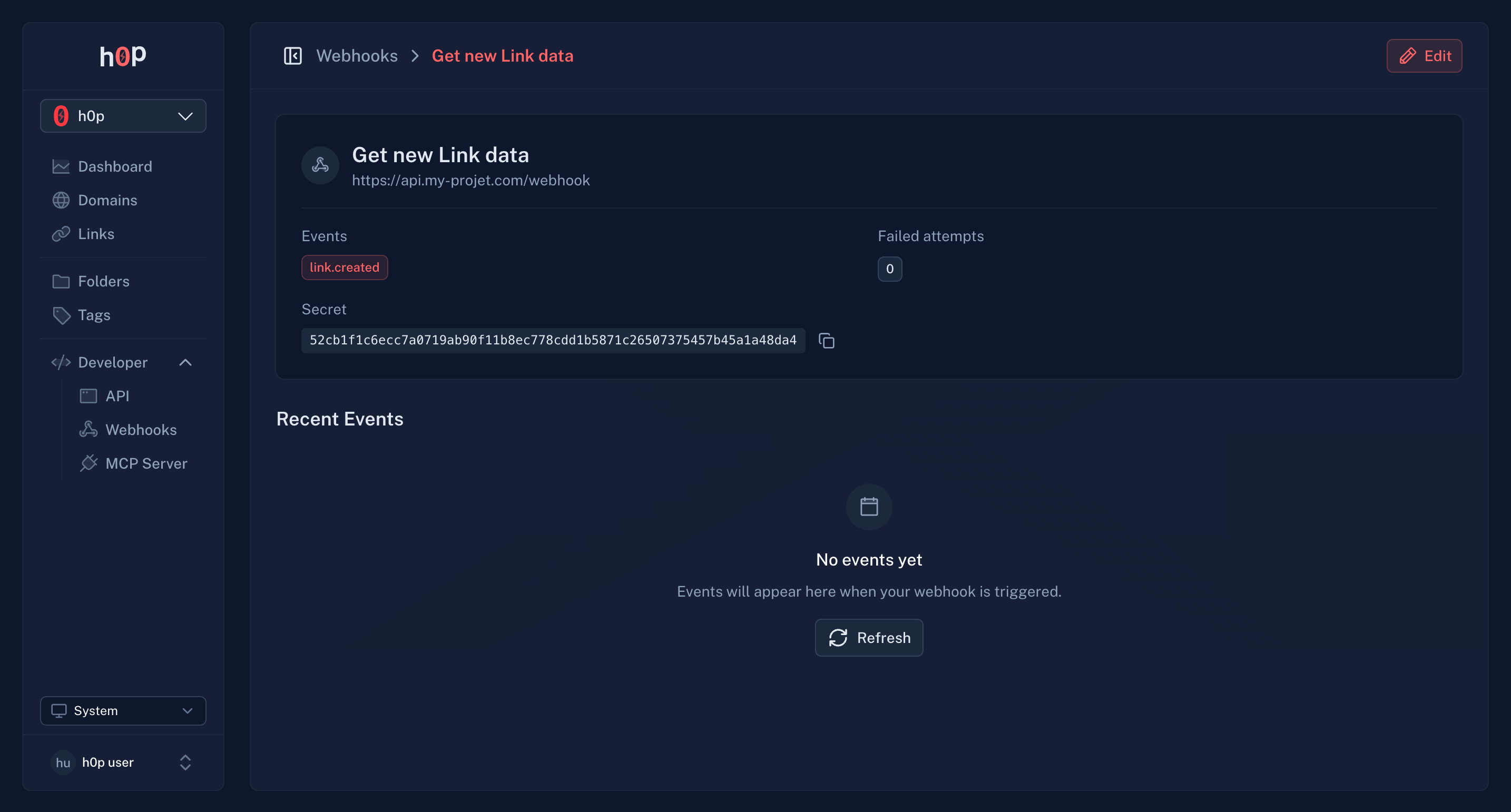The height and width of the screenshot is (812, 1511).
Task: Click the hu user avatar
Action: [x=63, y=763]
